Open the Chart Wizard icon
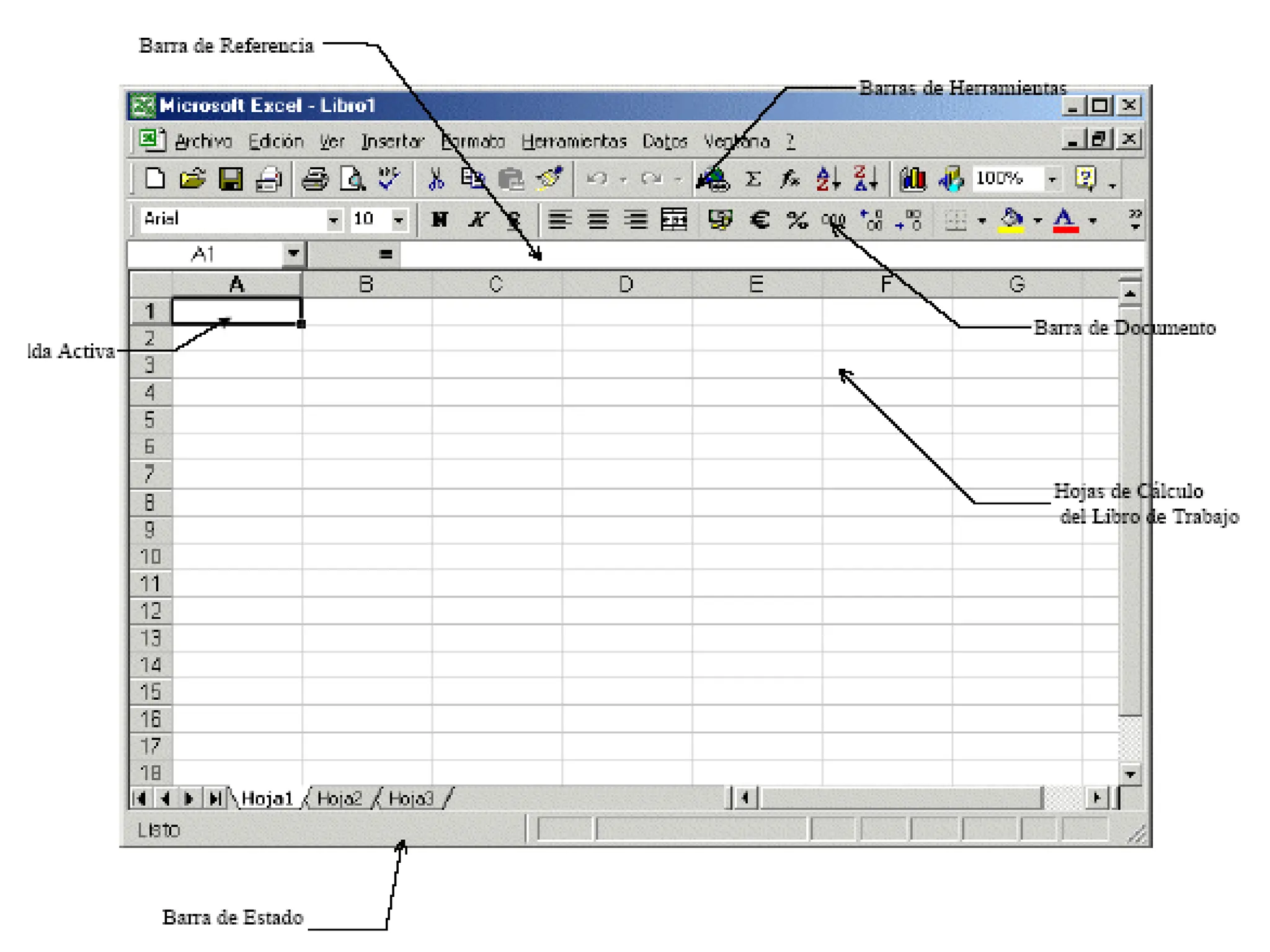Screen dimensions: 1270x952 (x=912, y=180)
